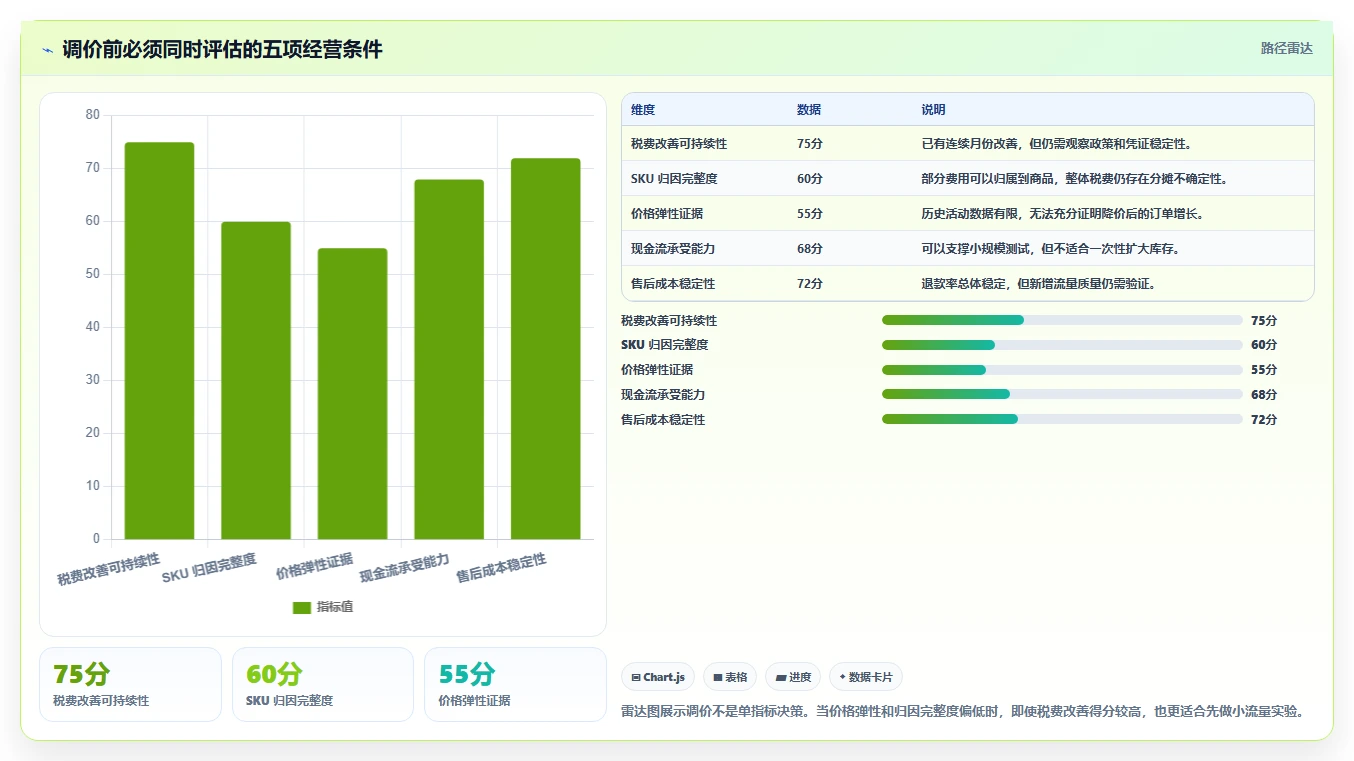Click the 税费改善可持续性 progress bar at 75分
The image size is (1354, 761).
click(1062, 320)
